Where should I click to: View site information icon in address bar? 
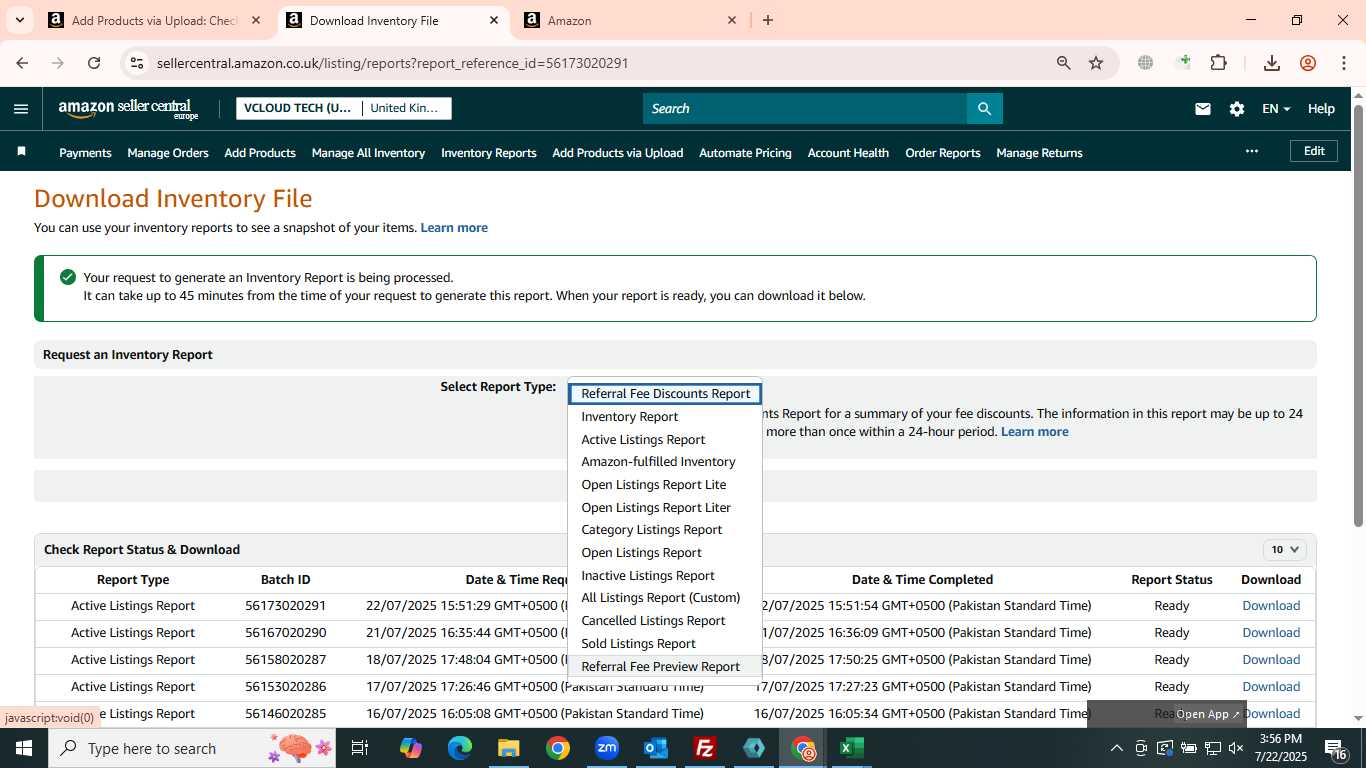(137, 63)
